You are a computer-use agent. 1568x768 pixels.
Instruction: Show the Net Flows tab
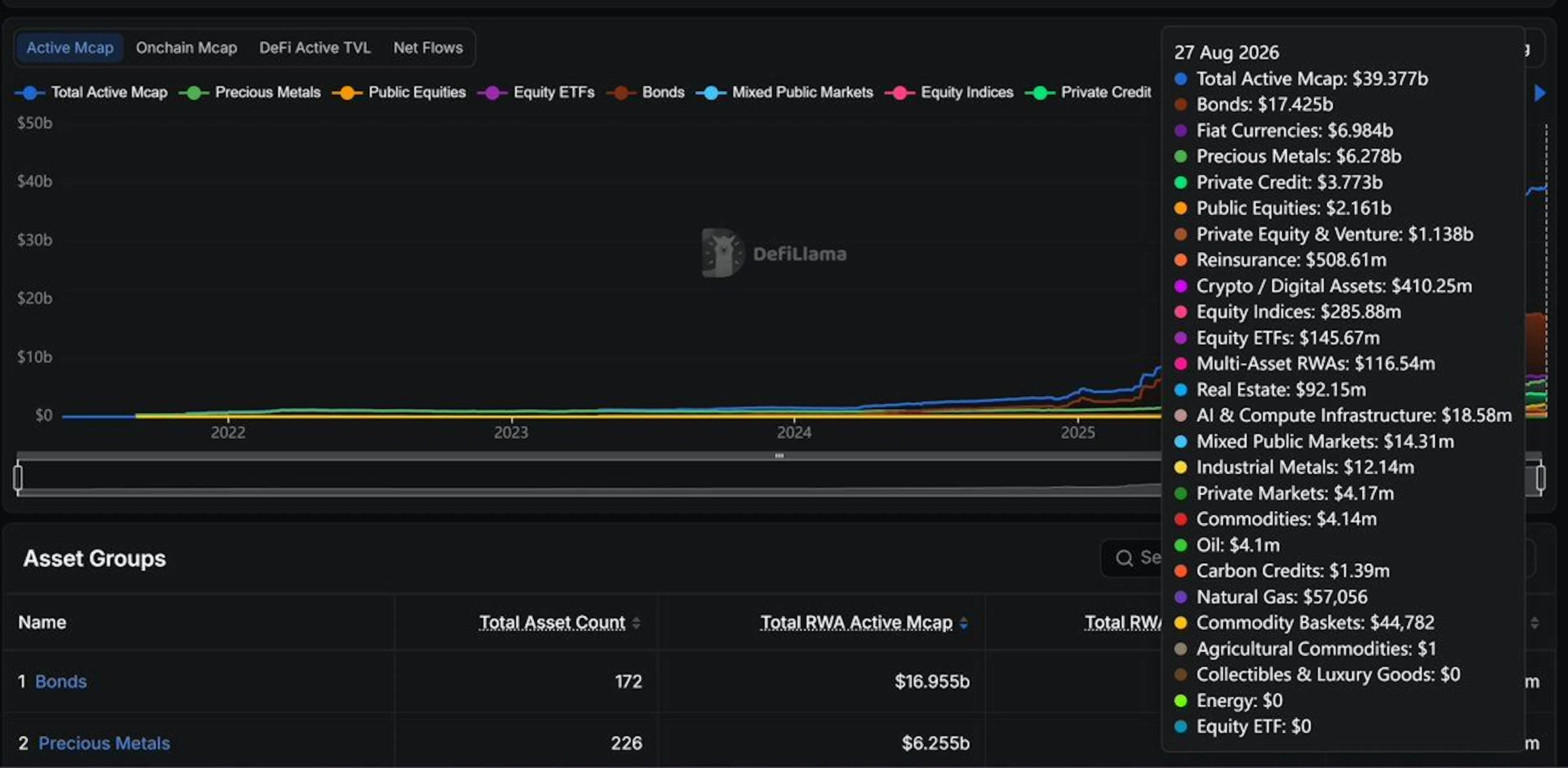[x=428, y=47]
